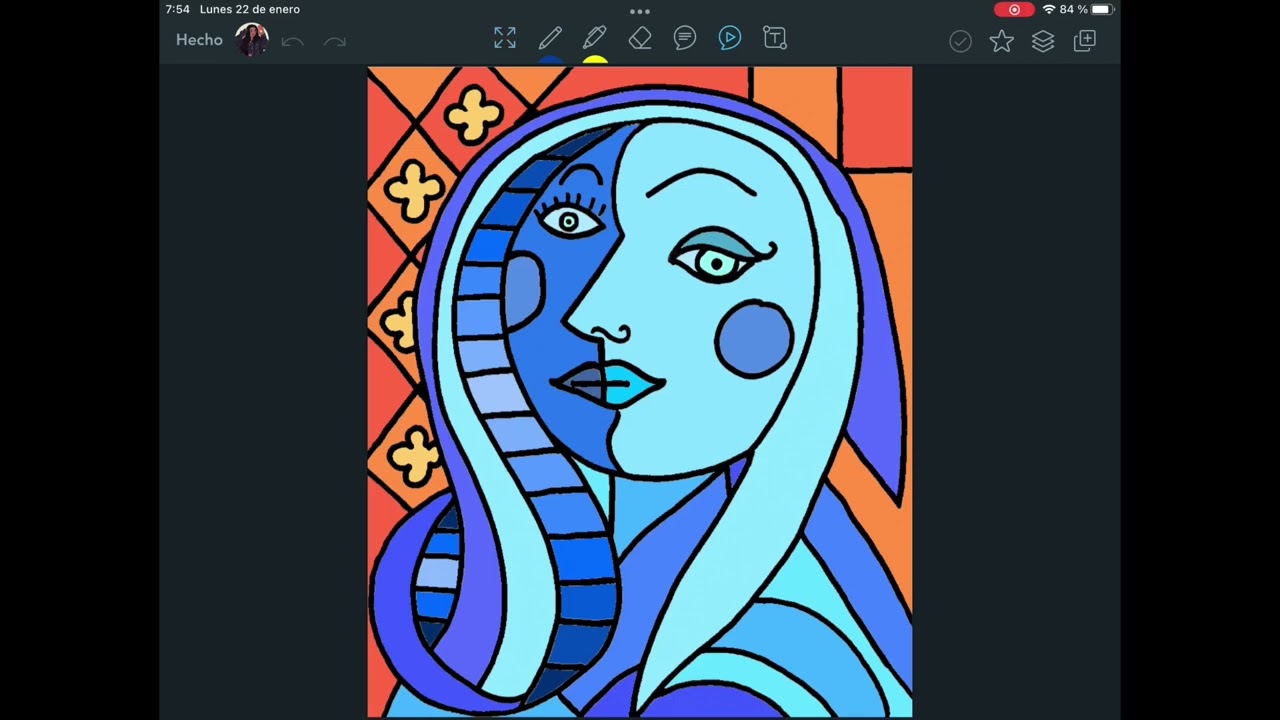Open the user profile avatar
Image resolution: width=1280 pixels, height=720 pixels.
pos(251,40)
